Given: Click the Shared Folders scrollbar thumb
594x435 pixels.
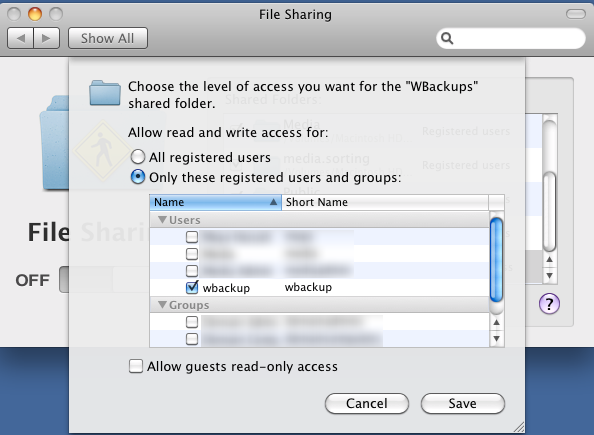Looking at the screenshot, I should click(549, 211).
